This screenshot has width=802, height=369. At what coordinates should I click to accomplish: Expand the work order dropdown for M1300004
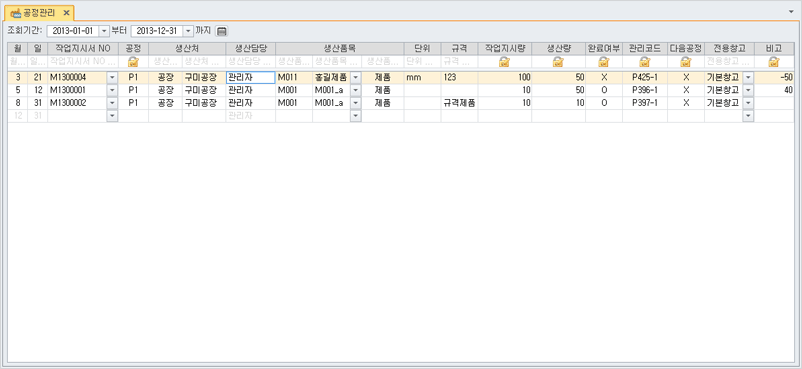pos(113,78)
